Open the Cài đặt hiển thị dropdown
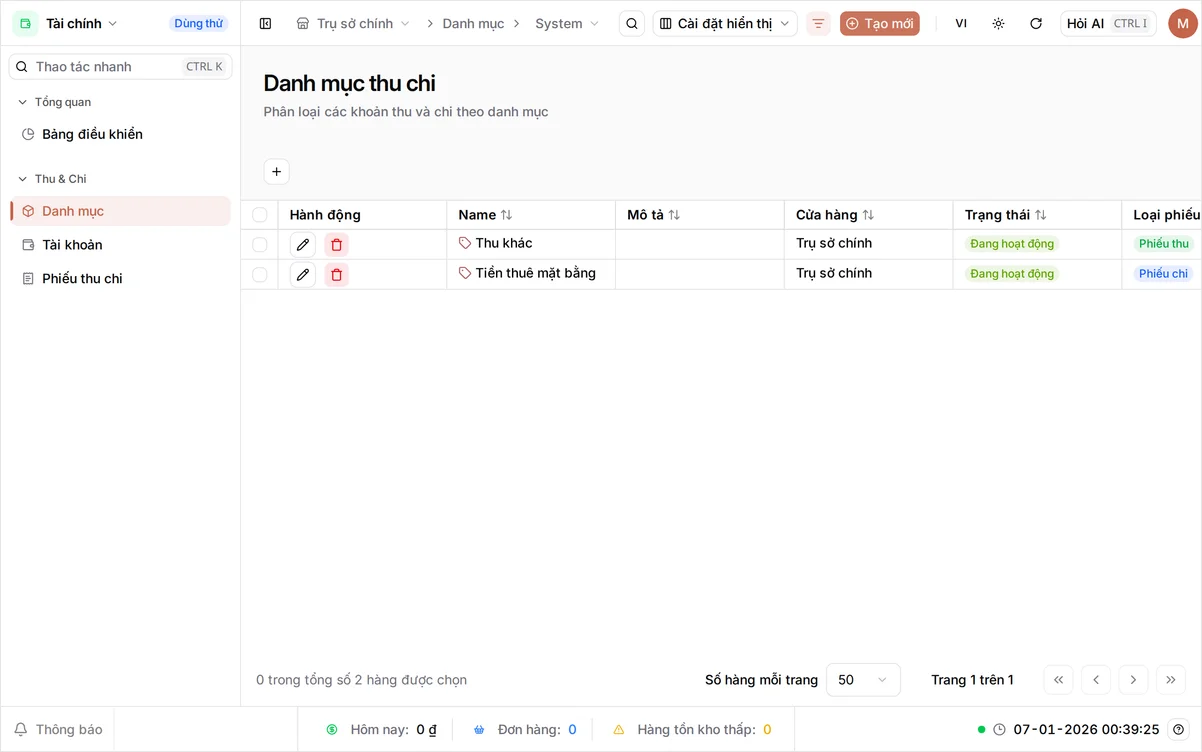The height and width of the screenshot is (752, 1202). click(725, 23)
